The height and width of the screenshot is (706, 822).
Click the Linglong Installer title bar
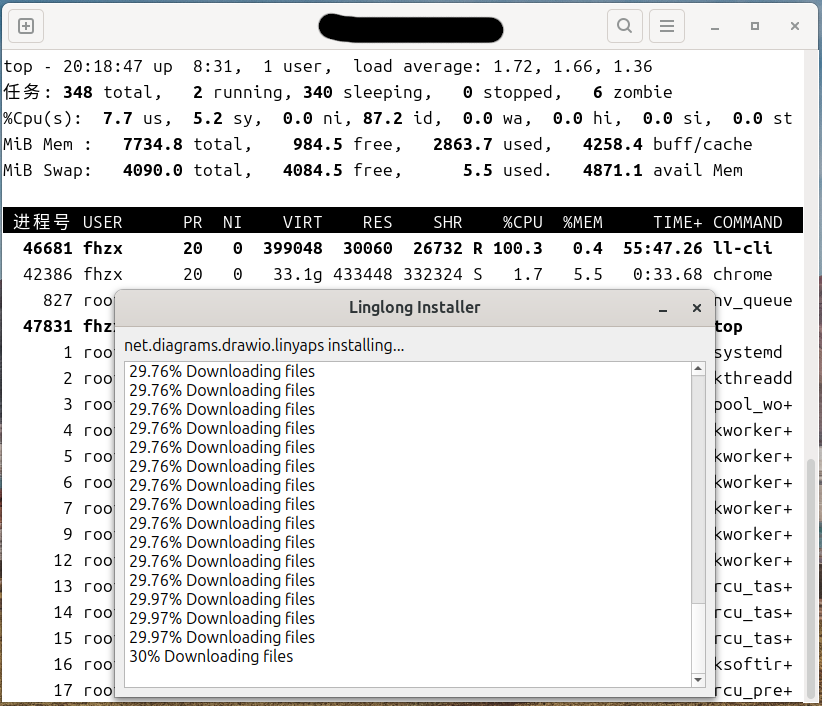(414, 308)
